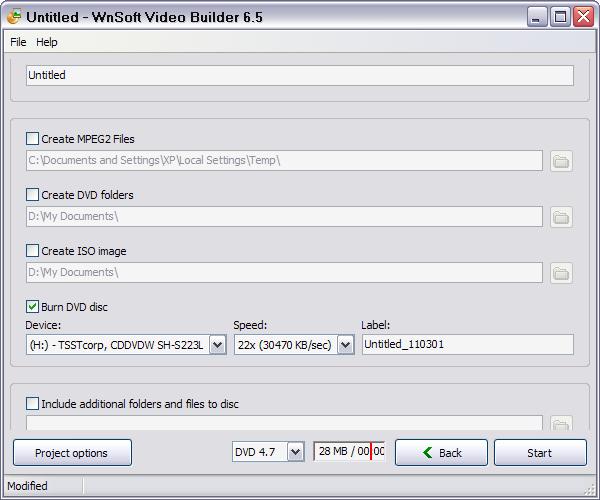Click the browse folder icon for DVD folders path
The height and width of the screenshot is (500, 600).
[x=561, y=217]
